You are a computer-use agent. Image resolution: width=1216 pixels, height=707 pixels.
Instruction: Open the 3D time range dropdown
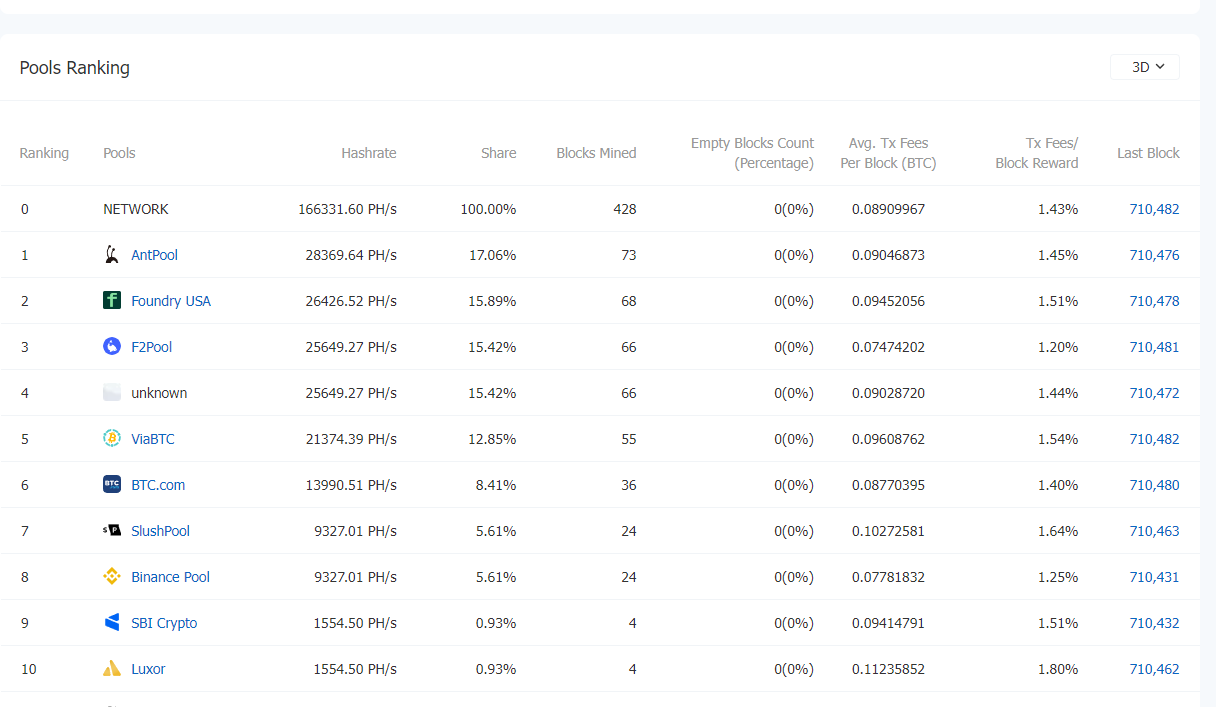point(1145,67)
